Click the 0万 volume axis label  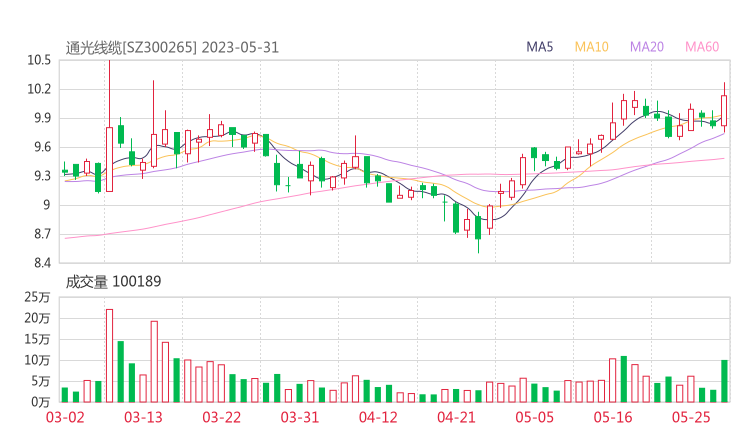pos(40,402)
